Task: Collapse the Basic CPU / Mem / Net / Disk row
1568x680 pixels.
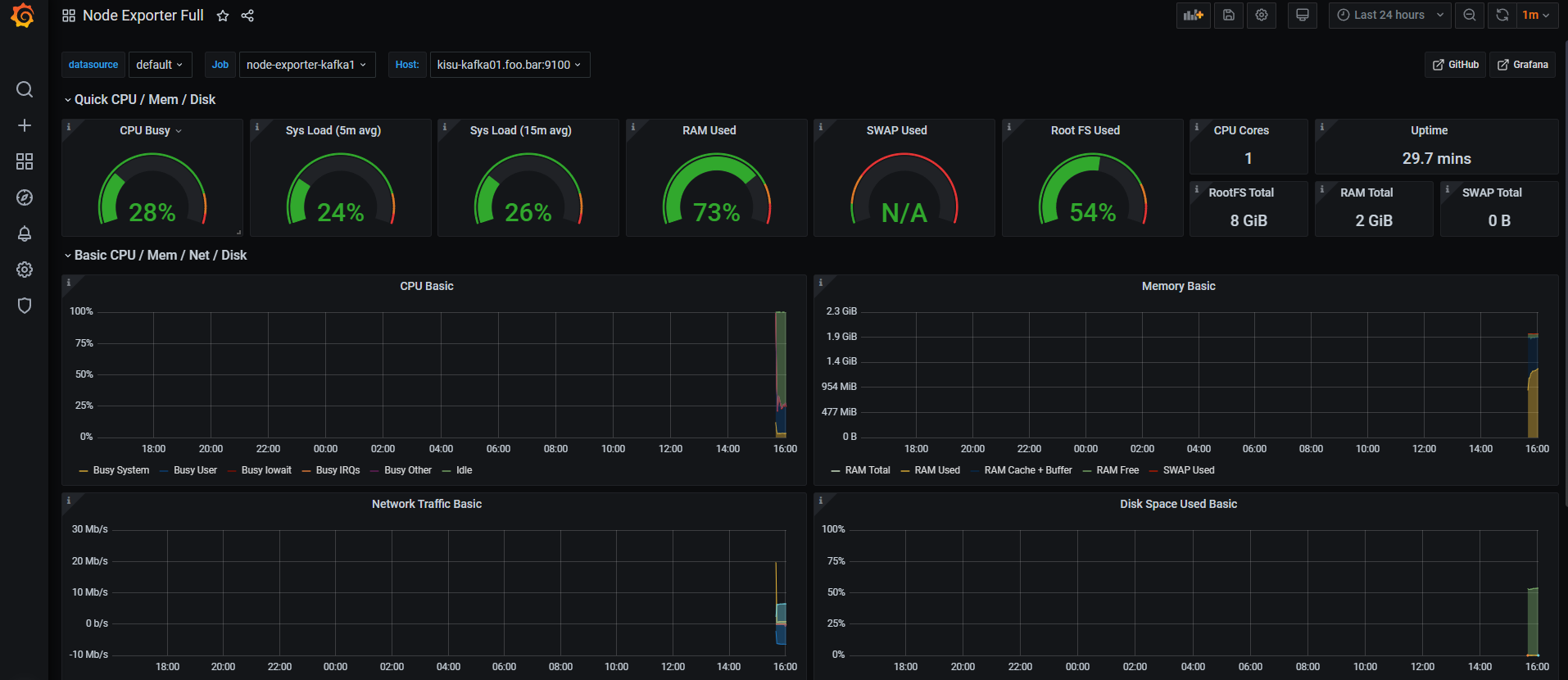Action: click(x=155, y=255)
